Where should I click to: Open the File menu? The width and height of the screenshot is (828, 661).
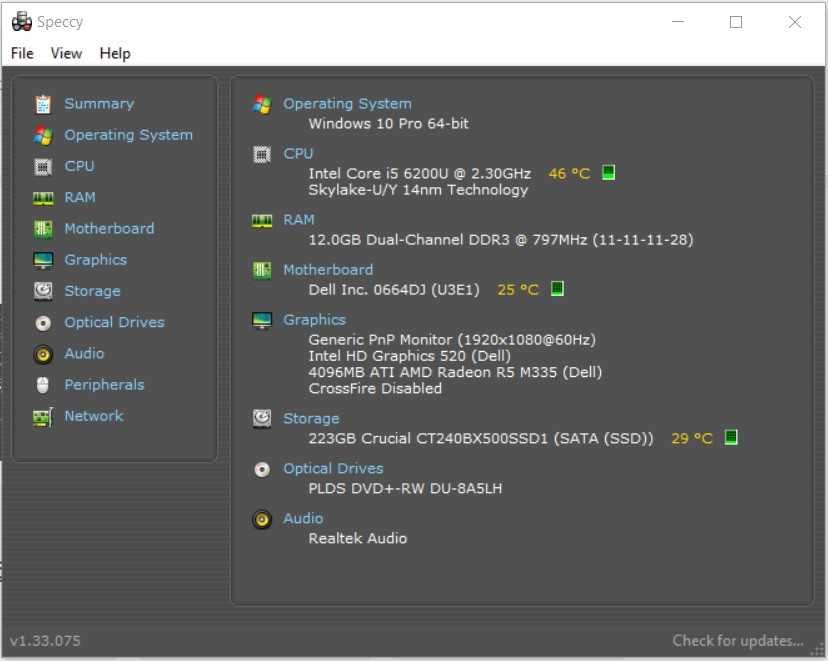(x=22, y=53)
